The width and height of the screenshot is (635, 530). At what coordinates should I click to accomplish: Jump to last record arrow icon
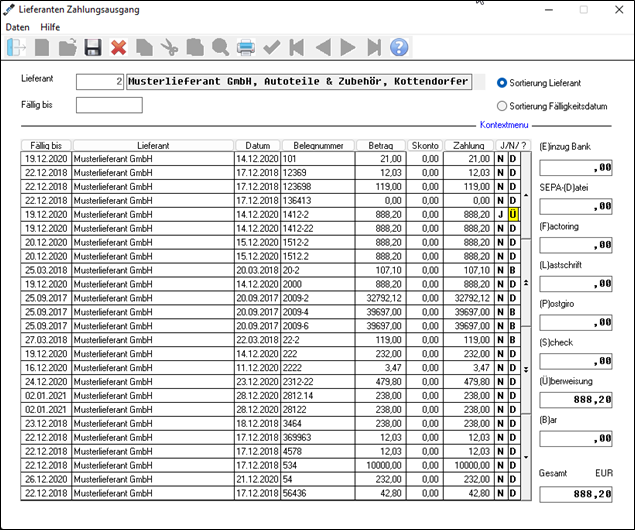[x=374, y=47]
